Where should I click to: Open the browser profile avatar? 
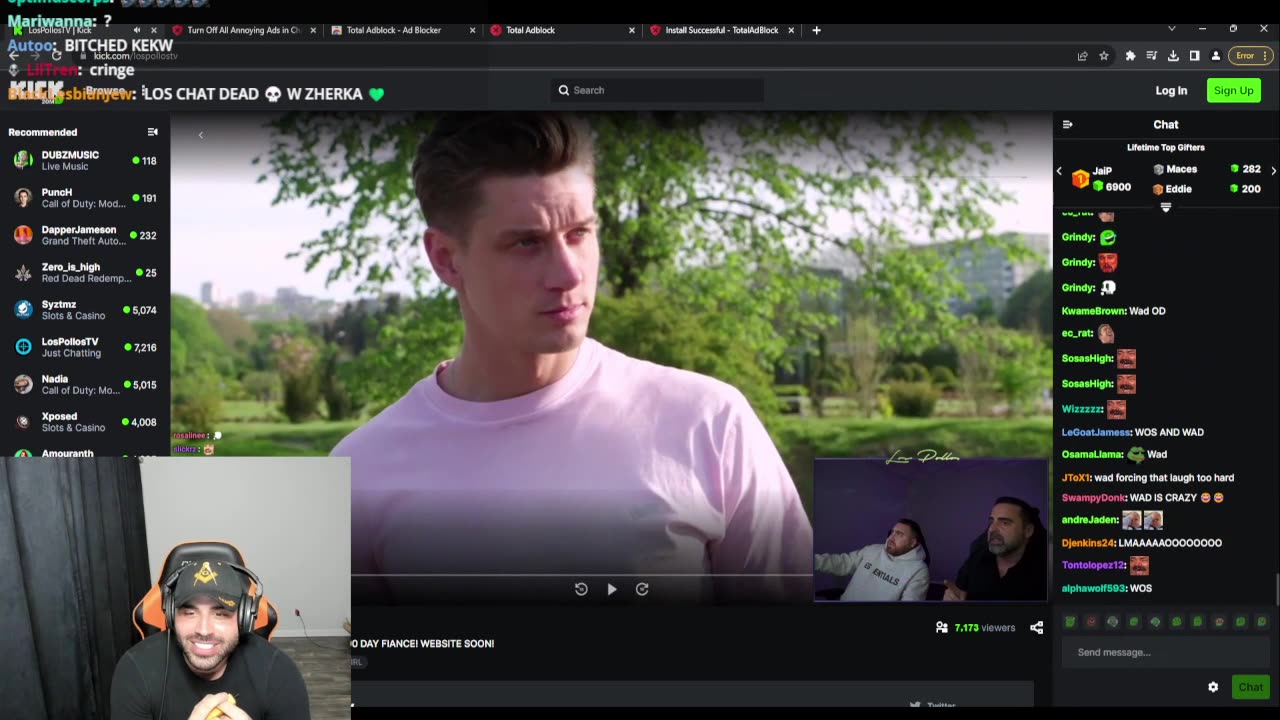tap(1216, 56)
